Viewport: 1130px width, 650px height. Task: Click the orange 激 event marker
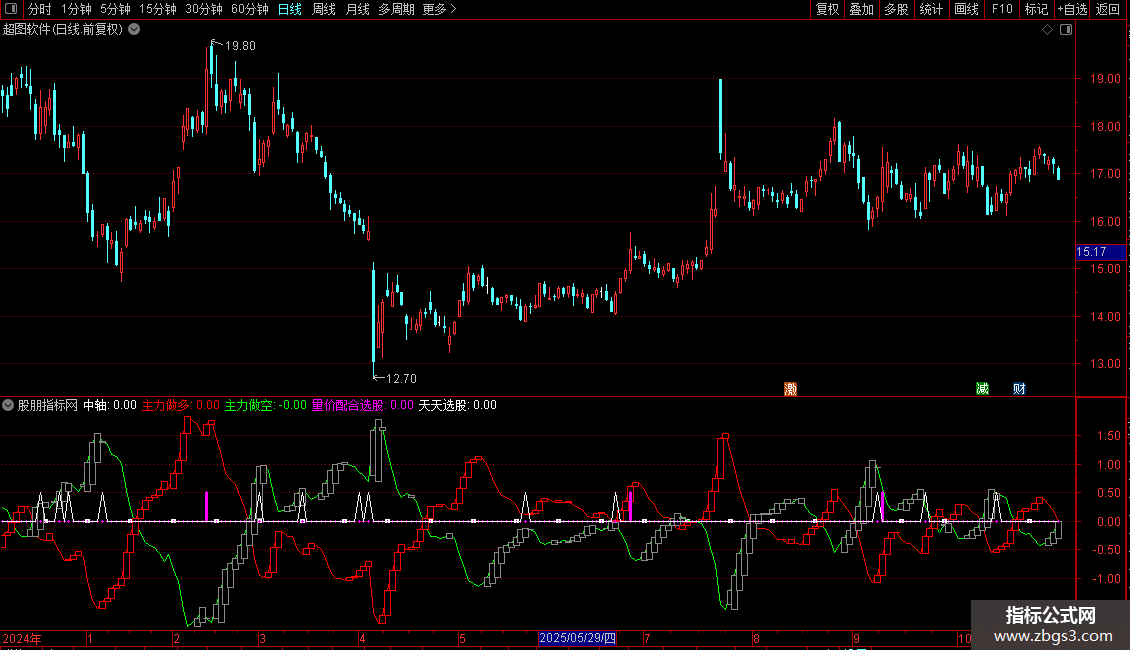791,389
